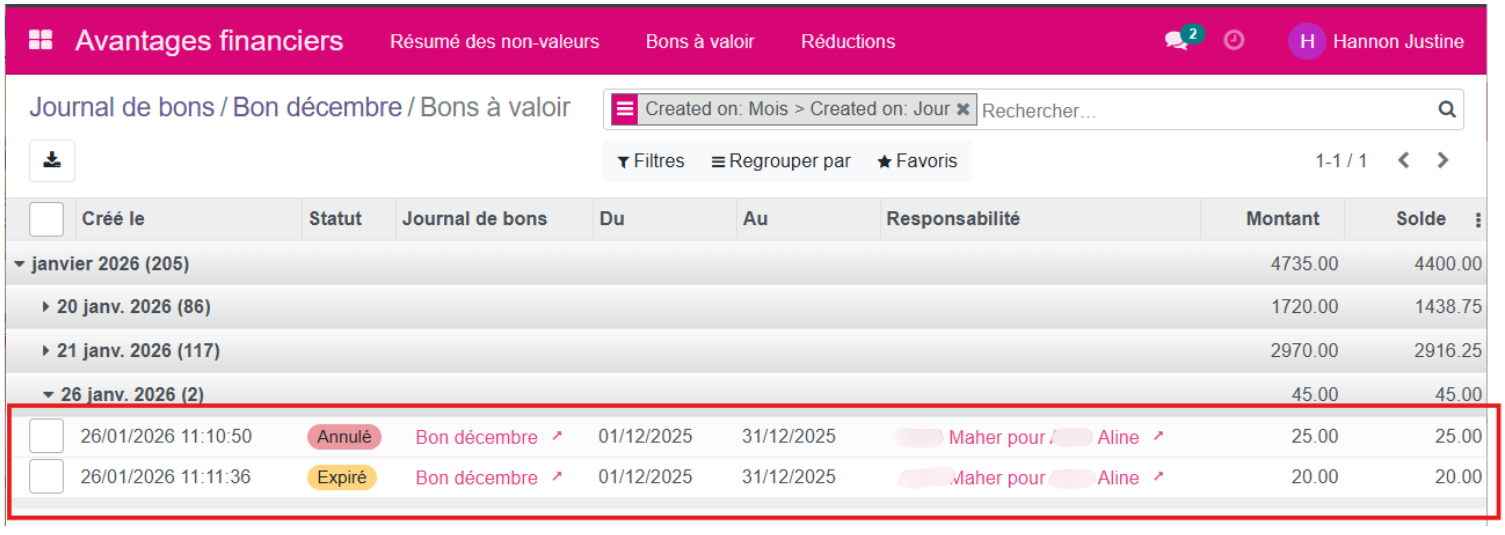Collapse the janvier 2026 group

101,264
